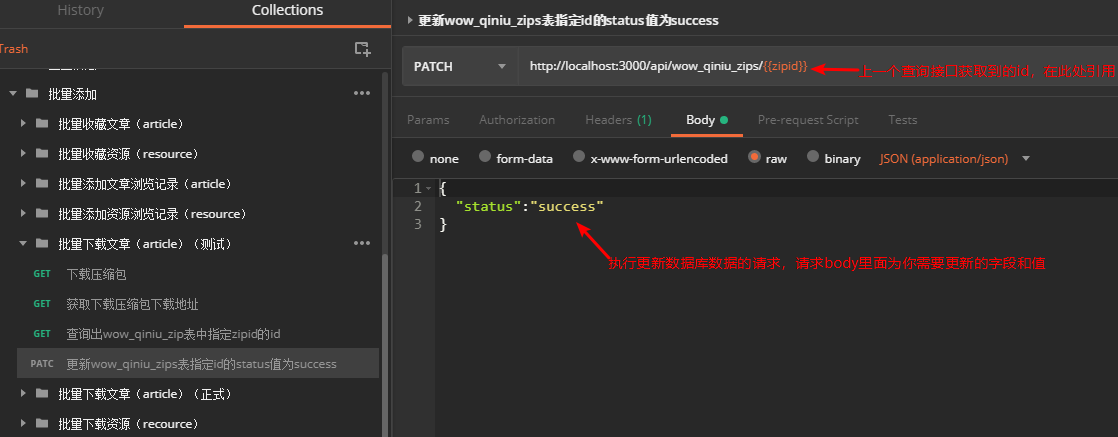Click line number 3 in body editor

[418, 224]
